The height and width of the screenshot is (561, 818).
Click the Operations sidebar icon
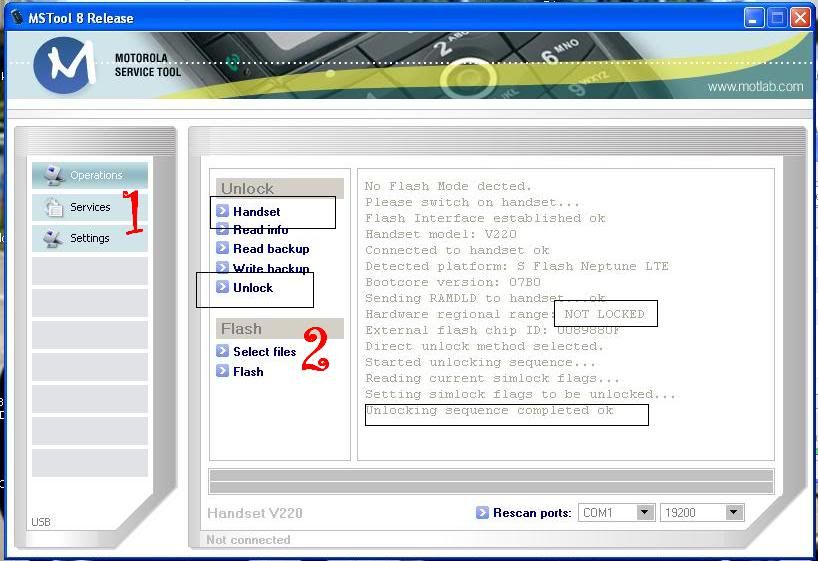tap(53, 176)
